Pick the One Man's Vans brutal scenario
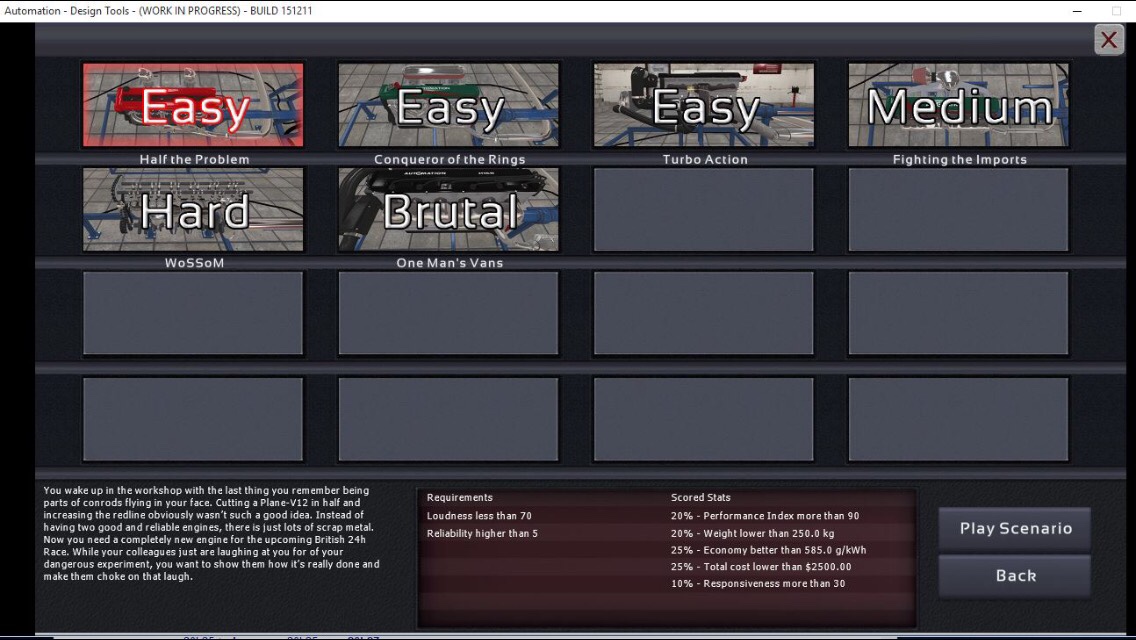 [448, 209]
